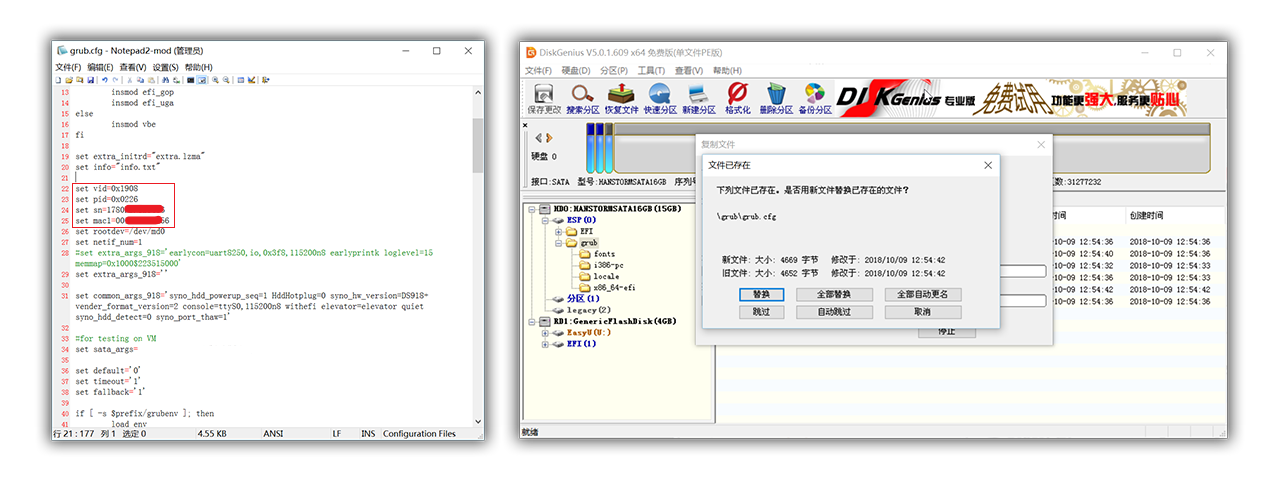Open 分区(P) menu in DiskGenius
The width and height of the screenshot is (1280, 480).
[614, 71]
